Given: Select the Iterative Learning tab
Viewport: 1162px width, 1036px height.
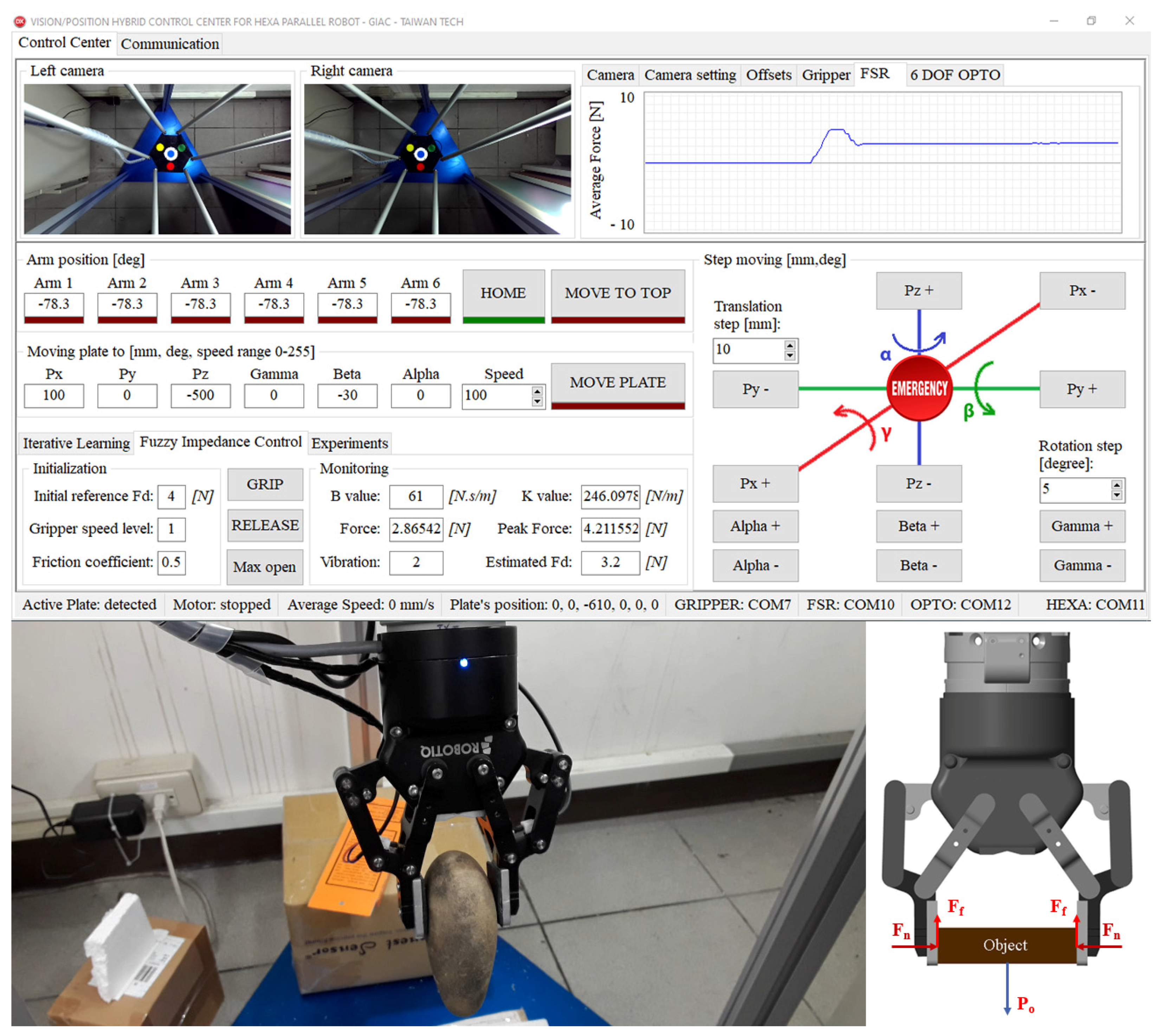Looking at the screenshot, I should tap(76, 443).
